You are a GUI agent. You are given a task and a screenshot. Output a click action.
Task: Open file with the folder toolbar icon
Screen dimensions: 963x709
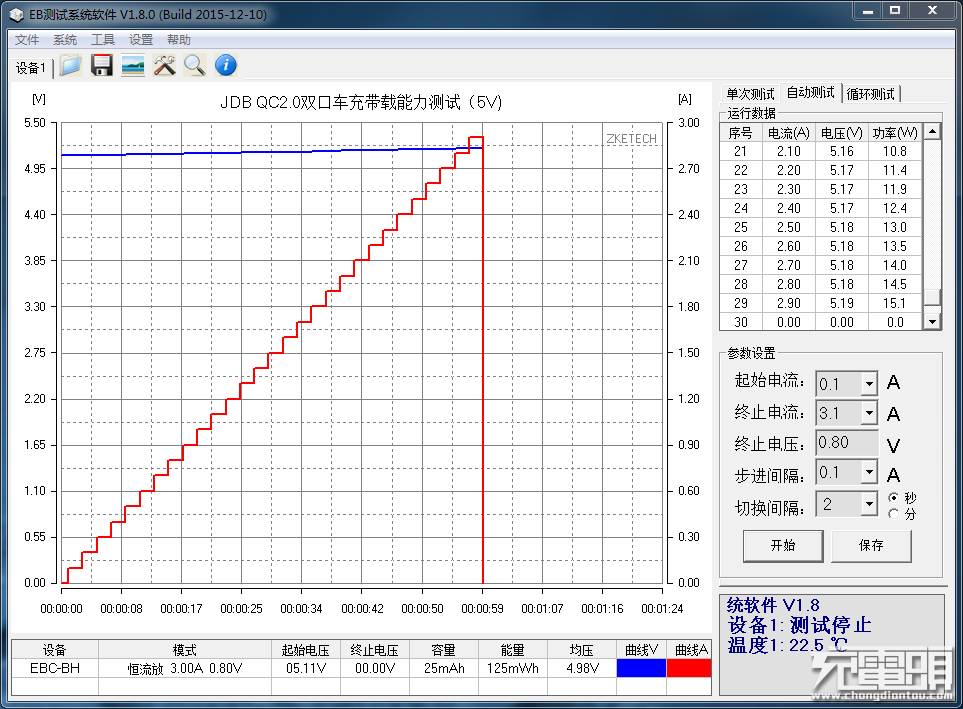point(71,65)
